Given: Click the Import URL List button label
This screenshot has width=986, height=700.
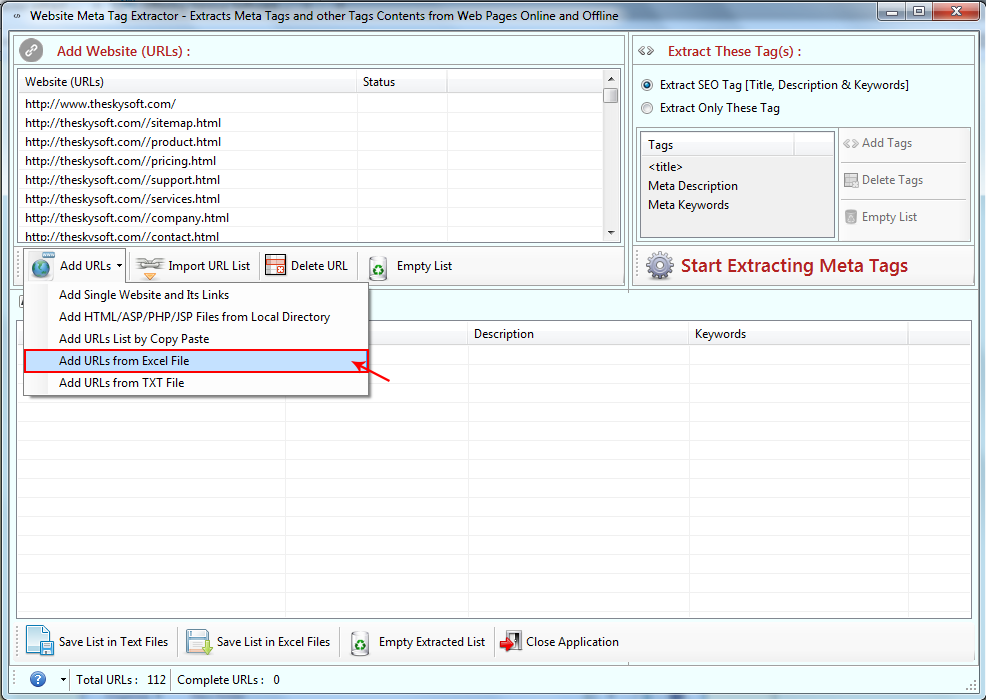Looking at the screenshot, I should click(209, 266).
